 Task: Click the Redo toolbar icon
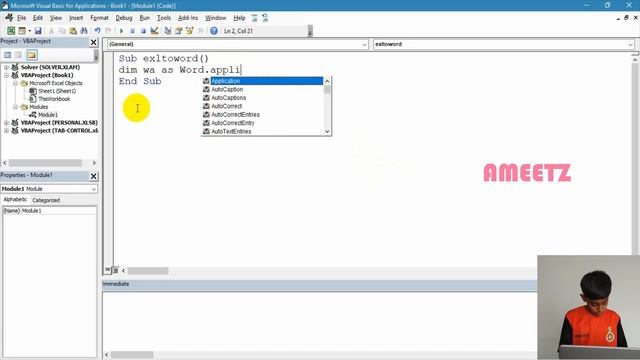(x=108, y=31)
